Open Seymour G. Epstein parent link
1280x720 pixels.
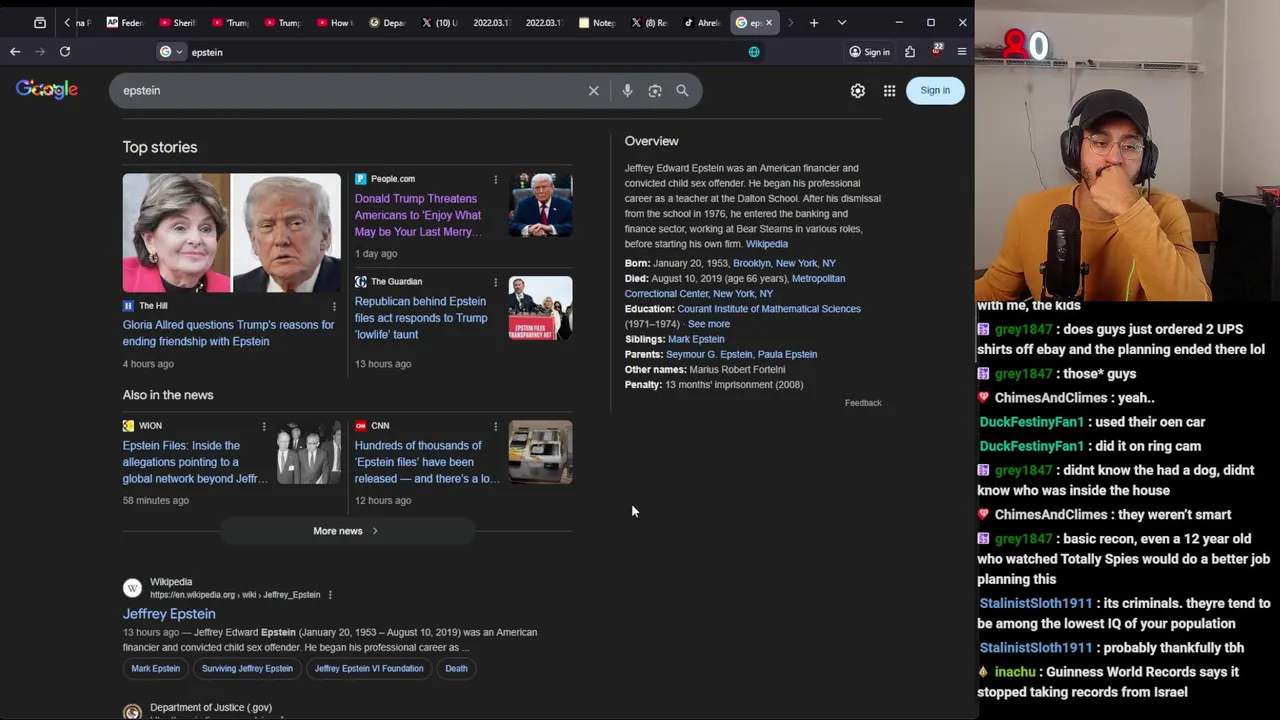tap(709, 354)
